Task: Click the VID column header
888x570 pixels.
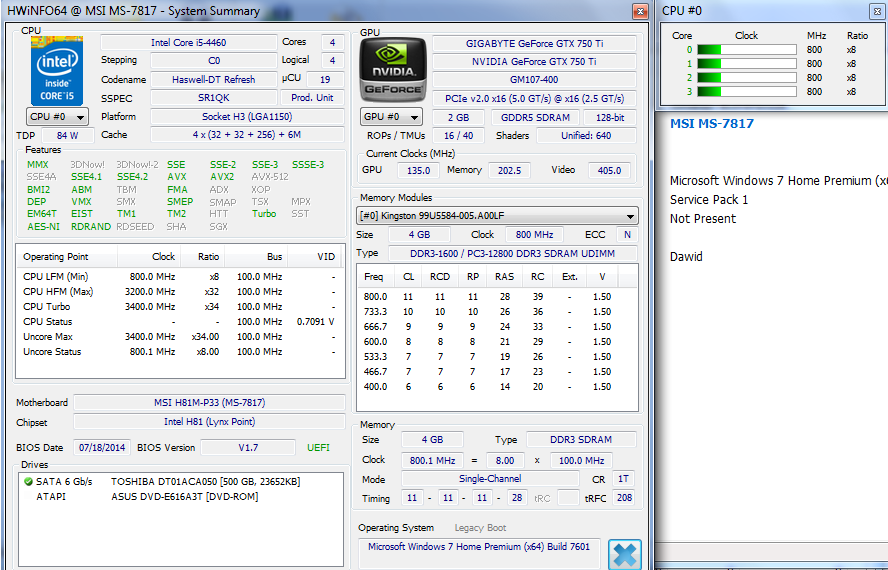Action: pos(316,257)
